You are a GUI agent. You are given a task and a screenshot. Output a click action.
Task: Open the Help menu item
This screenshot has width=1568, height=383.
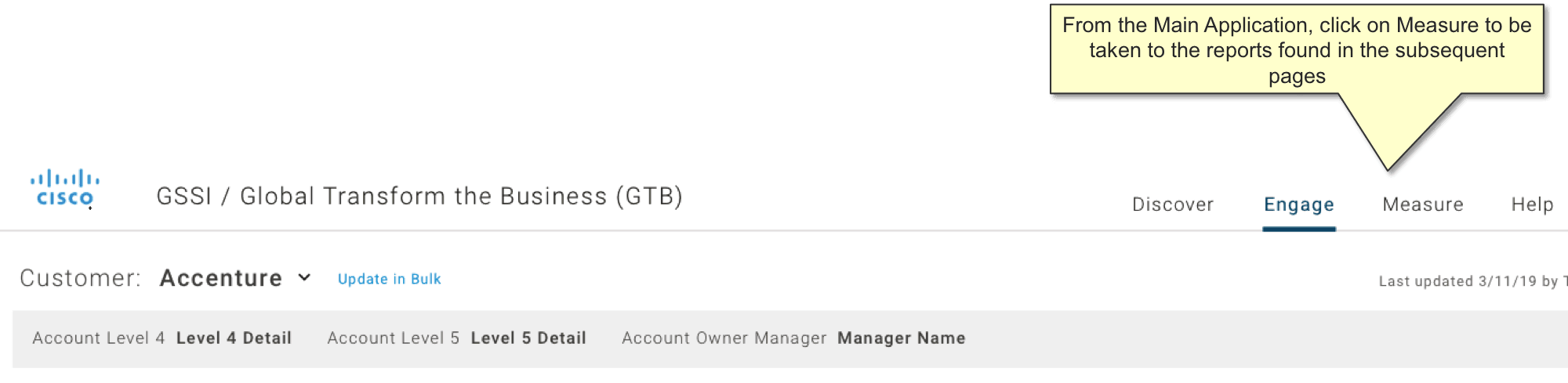1533,204
